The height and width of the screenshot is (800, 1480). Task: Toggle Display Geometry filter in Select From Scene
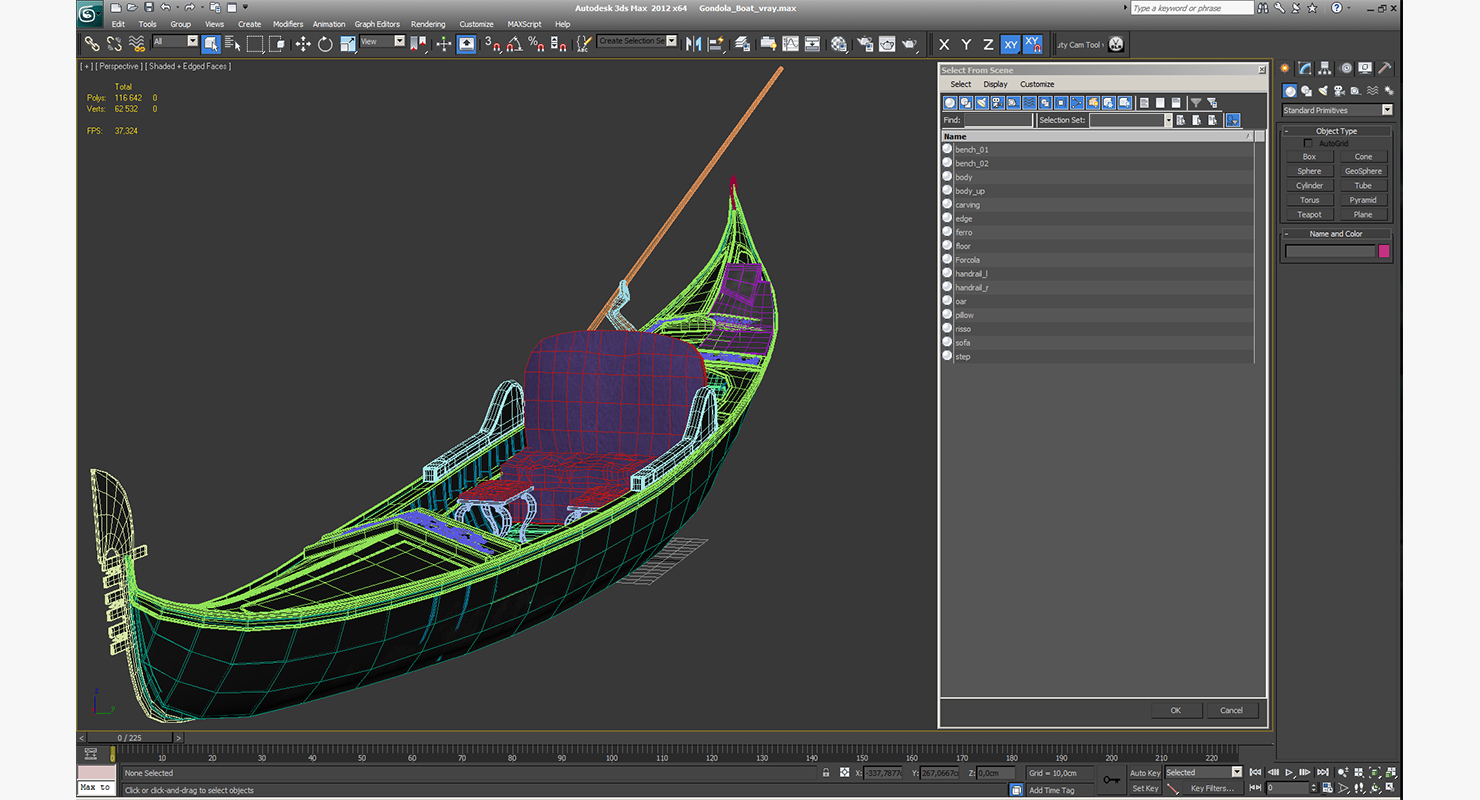(x=950, y=102)
